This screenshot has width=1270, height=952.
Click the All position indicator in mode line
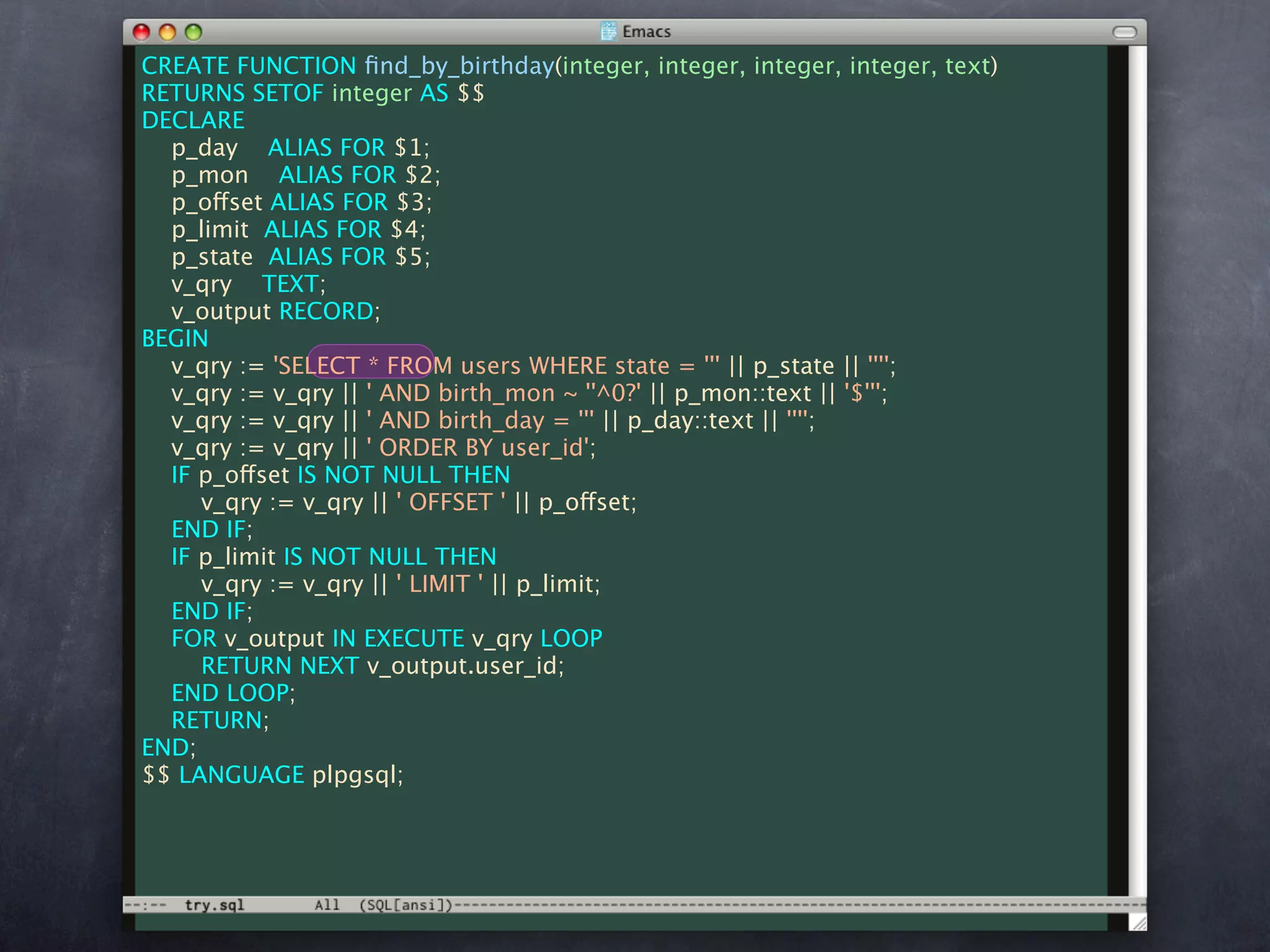tap(327, 905)
